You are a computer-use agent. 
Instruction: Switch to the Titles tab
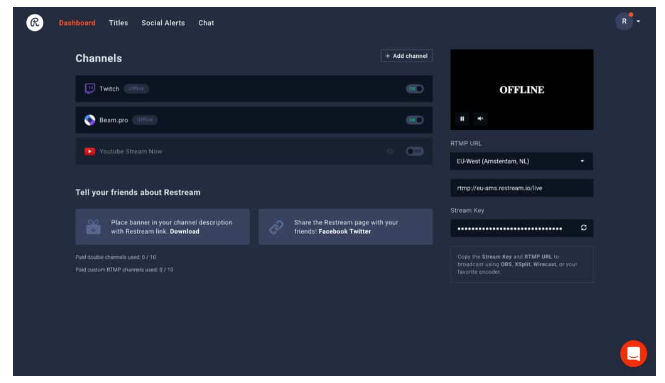click(x=118, y=23)
